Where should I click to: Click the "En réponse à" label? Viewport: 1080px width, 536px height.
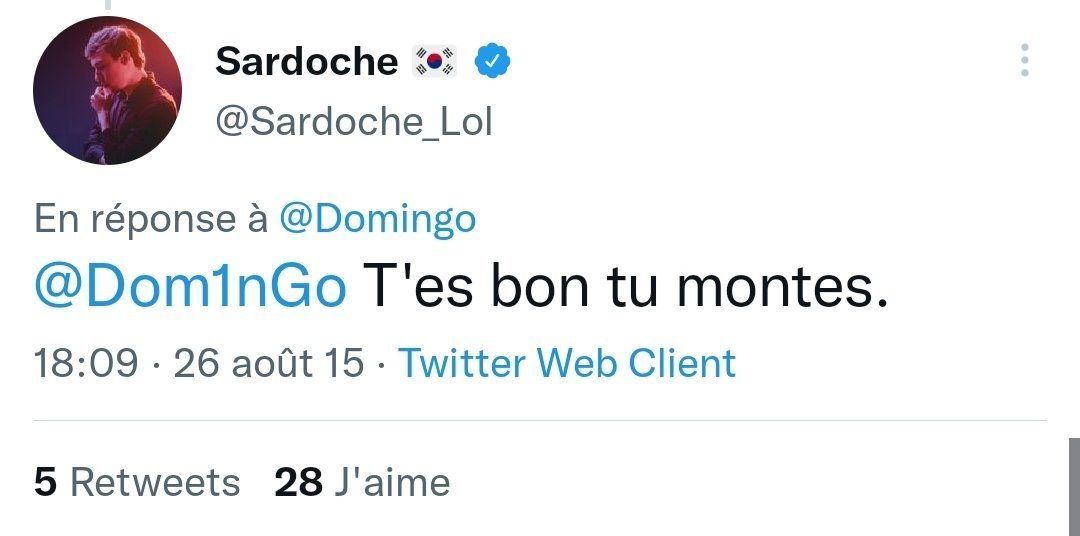coord(150,220)
